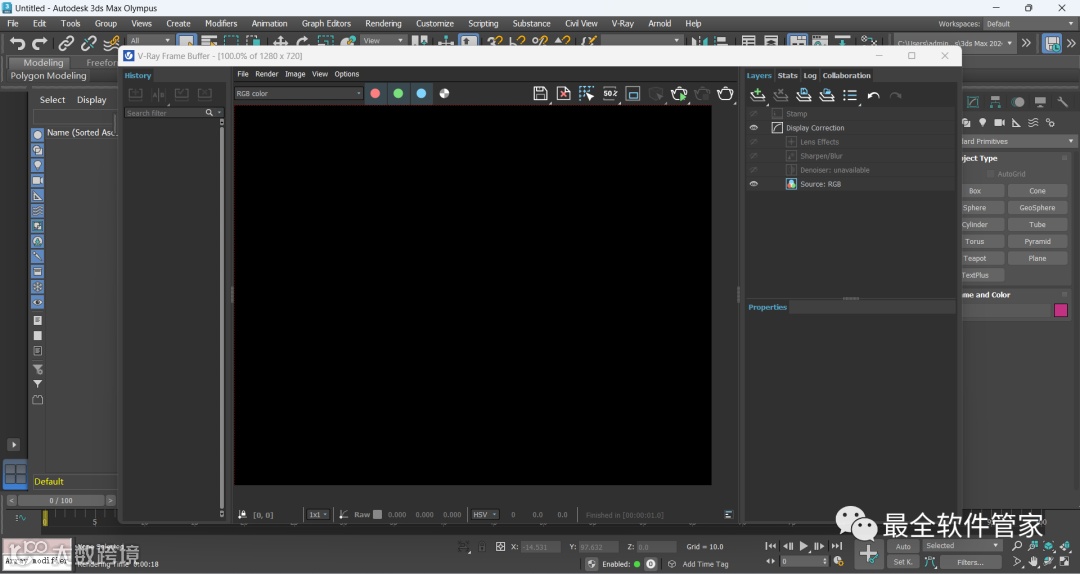Click the History search filter field

pos(165,113)
